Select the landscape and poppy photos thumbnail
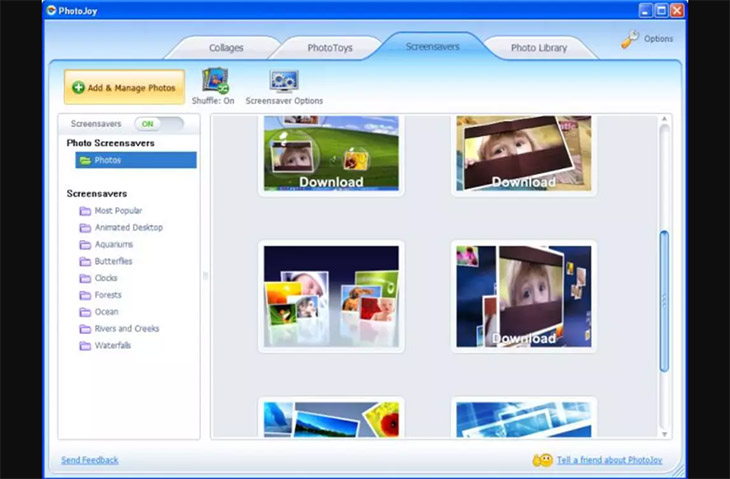This screenshot has width=730, height=479. click(331, 419)
